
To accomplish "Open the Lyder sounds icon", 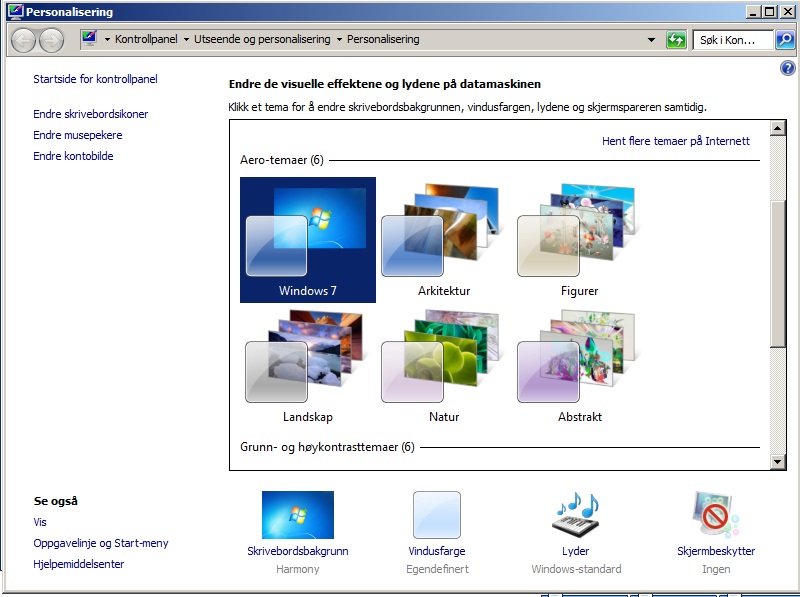I will tap(576, 514).
